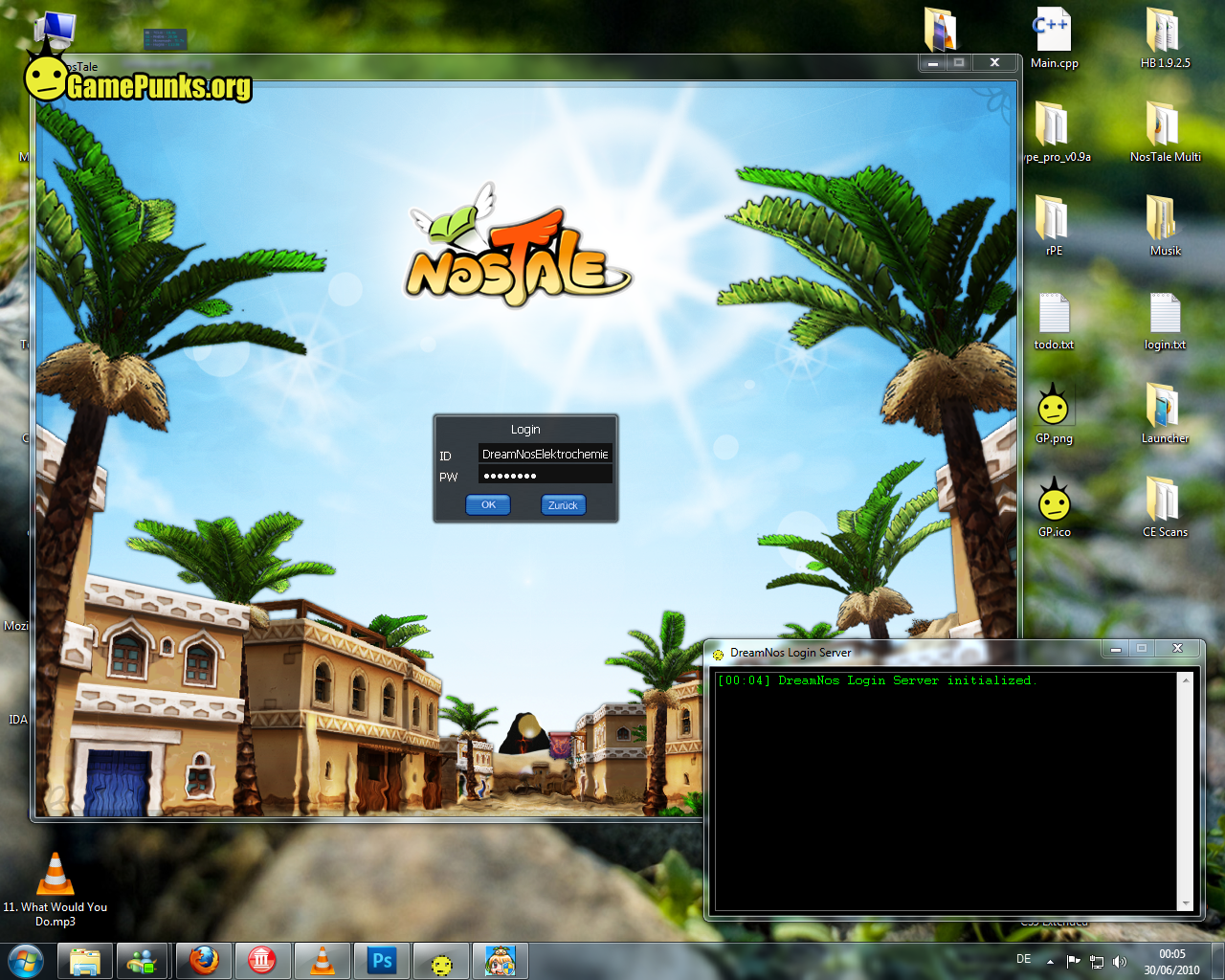The width and height of the screenshot is (1225, 980).
Task: Select the login.txt file icon
Action: [1165, 321]
